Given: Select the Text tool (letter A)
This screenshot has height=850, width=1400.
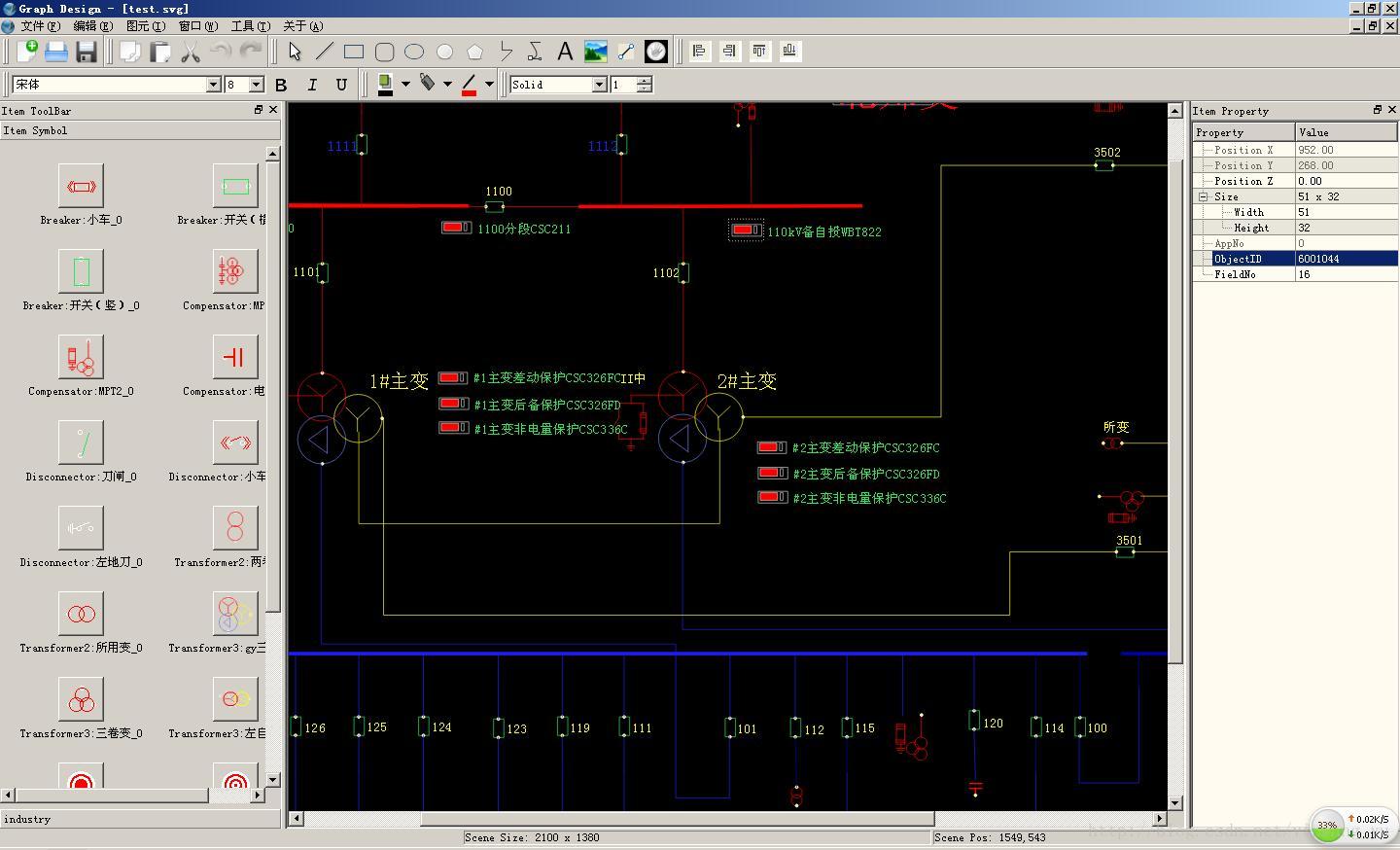Looking at the screenshot, I should coord(565,52).
